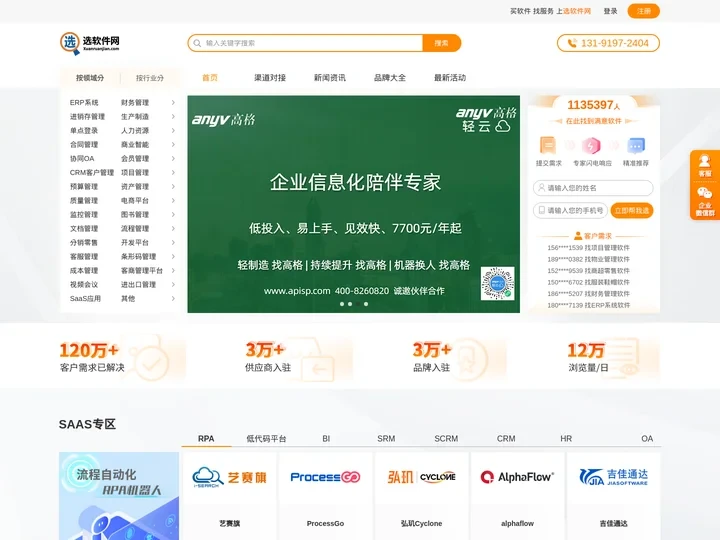Expand the 合同管理 row arrow
Image resolution: width=720 pixels, height=540 pixels.
173,145
